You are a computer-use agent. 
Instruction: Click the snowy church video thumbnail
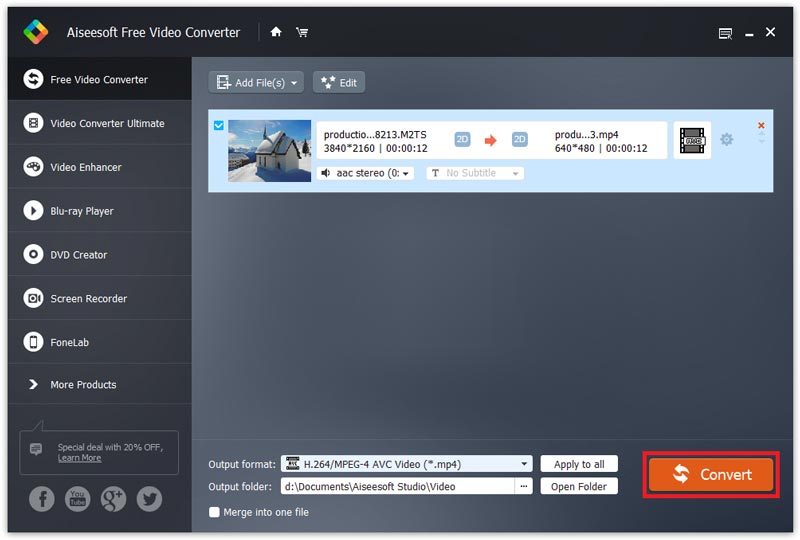(269, 150)
